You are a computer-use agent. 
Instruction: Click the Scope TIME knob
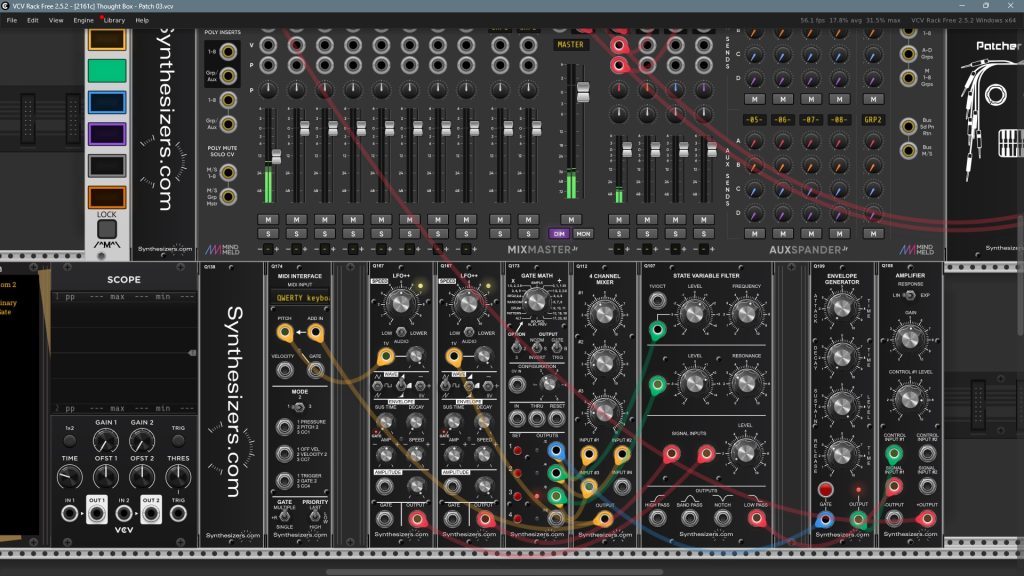click(x=69, y=477)
